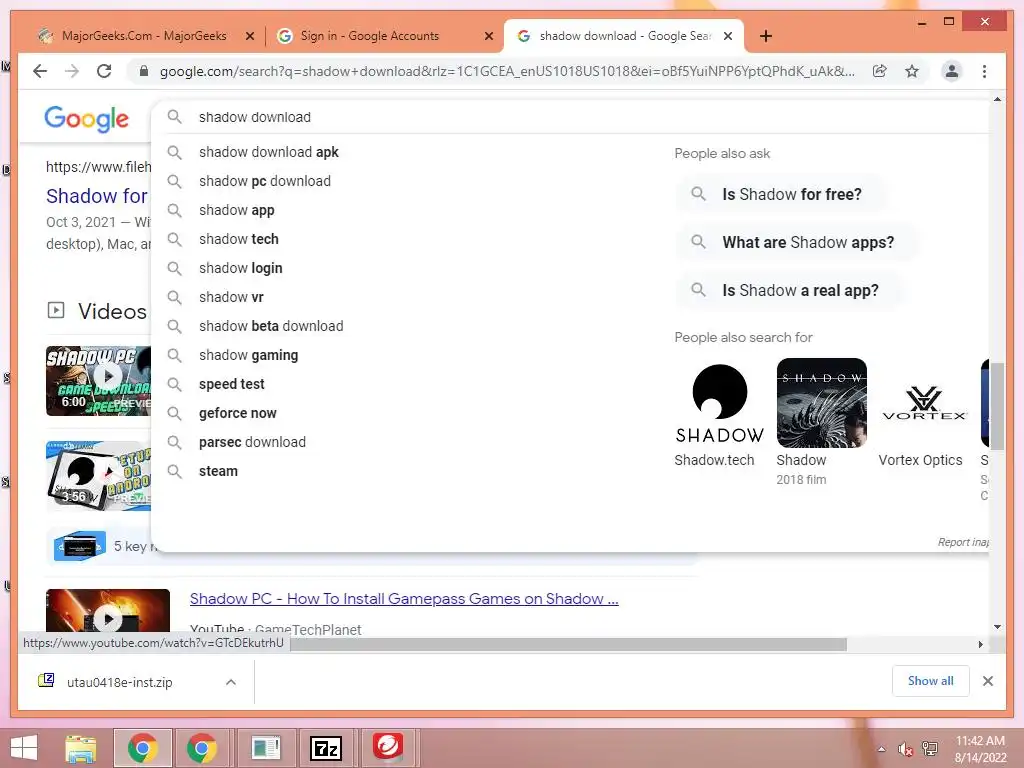Choose suggestion speed test
The image size is (1024, 768).
coord(232,384)
